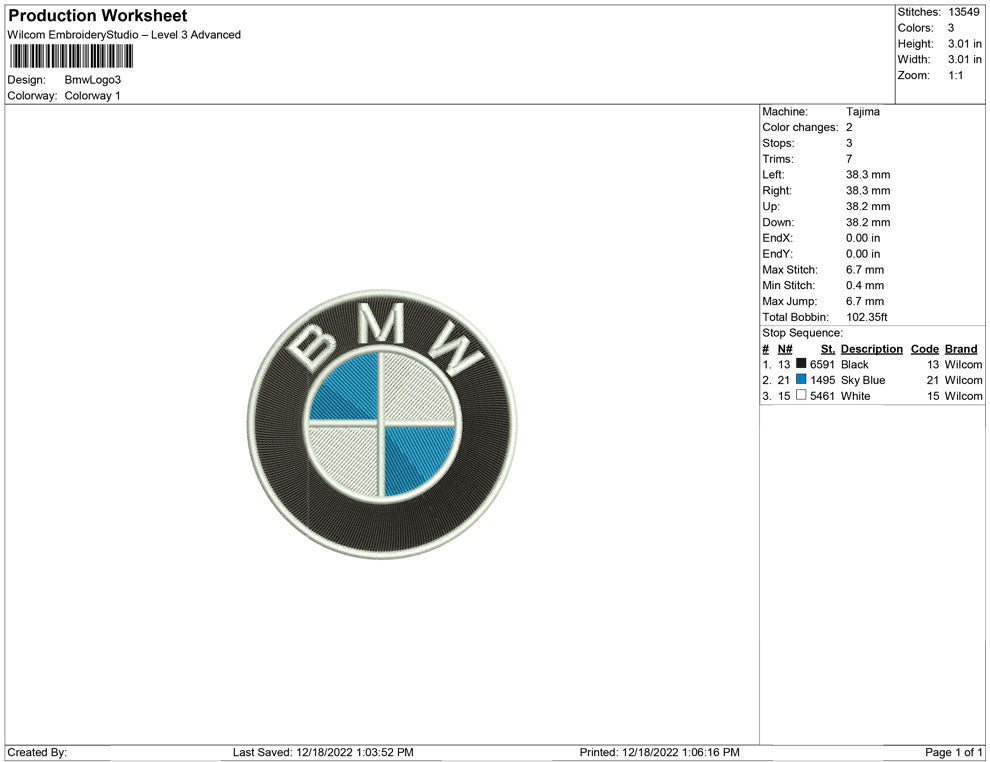Click the St. column header

[828, 349]
